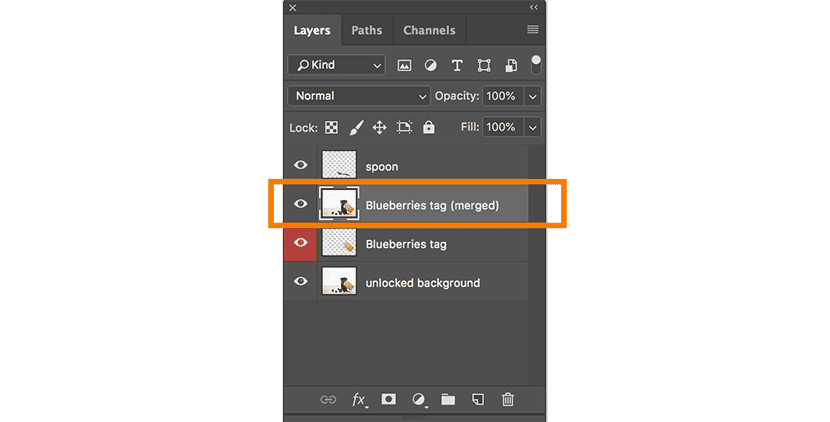Image resolution: width=830 pixels, height=422 pixels.
Task: Click the pixel layer filter icon
Action: pyautogui.click(x=404, y=65)
